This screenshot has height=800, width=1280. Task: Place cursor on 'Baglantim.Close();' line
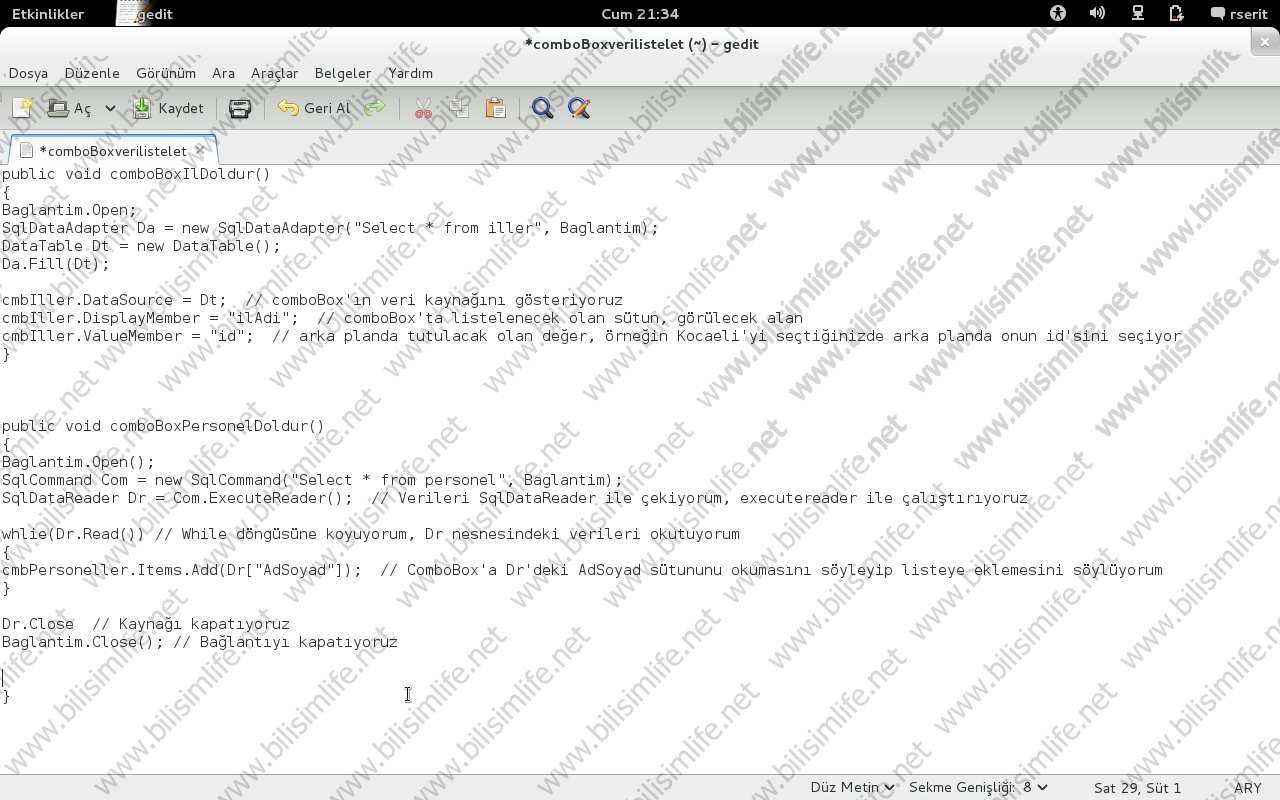click(200, 642)
